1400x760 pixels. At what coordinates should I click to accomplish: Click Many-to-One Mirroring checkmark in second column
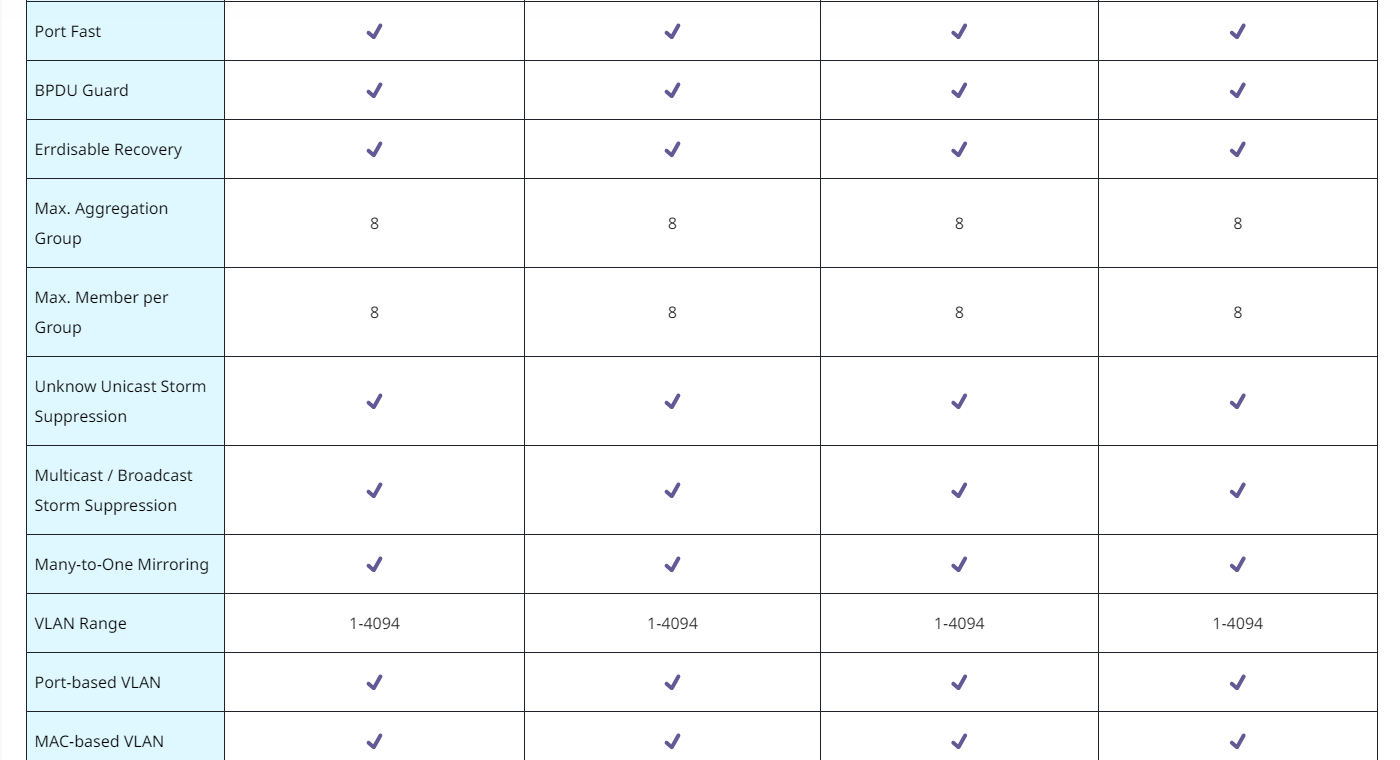pyautogui.click(x=672, y=564)
